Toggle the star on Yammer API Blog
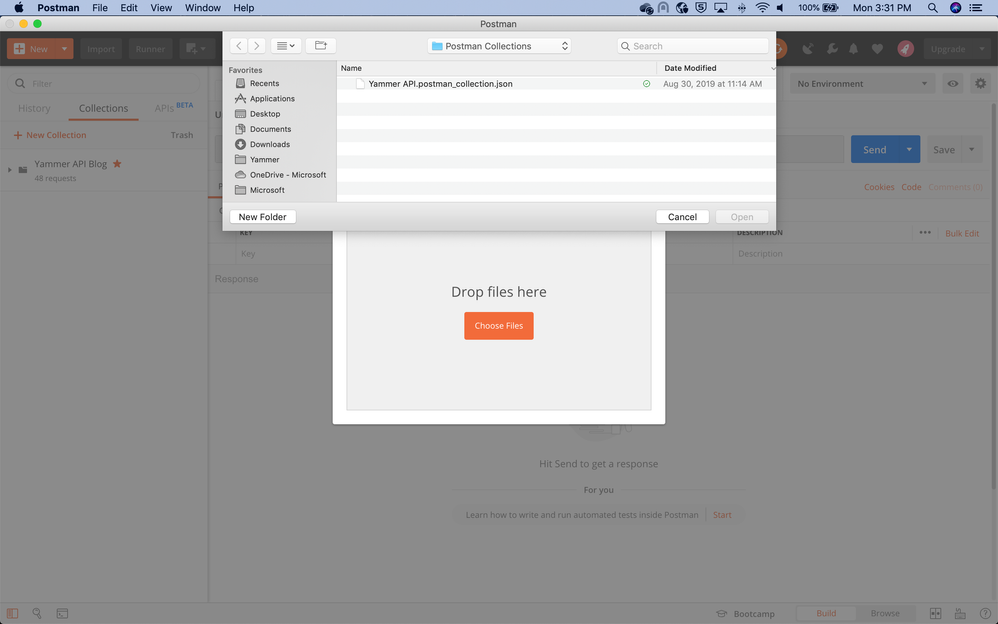 coord(117,164)
